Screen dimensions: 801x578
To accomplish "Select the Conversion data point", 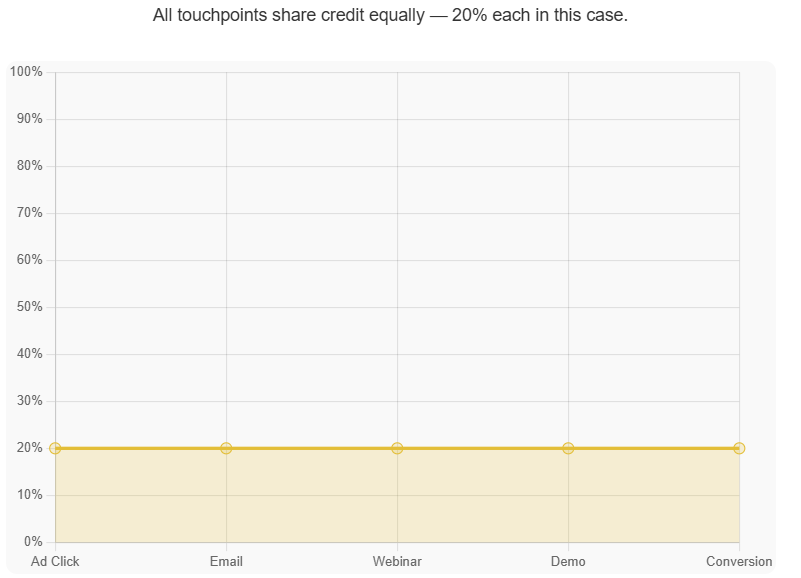I will (x=739, y=448).
